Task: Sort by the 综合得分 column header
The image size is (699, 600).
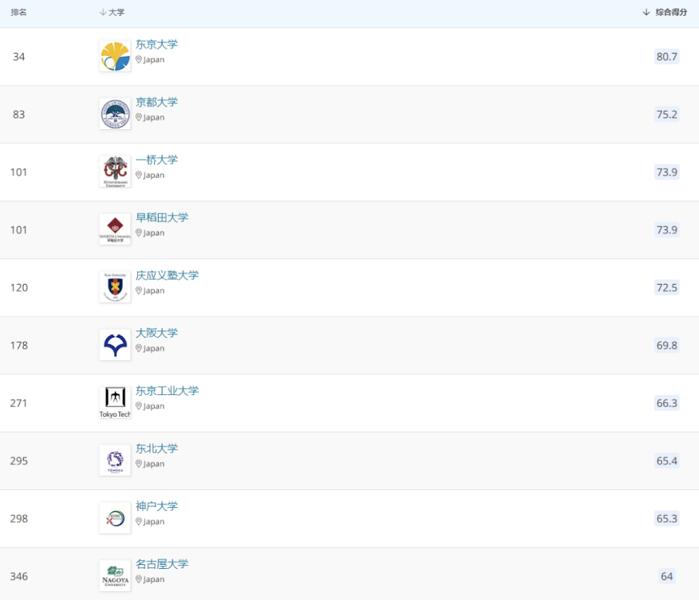Action: tap(665, 12)
